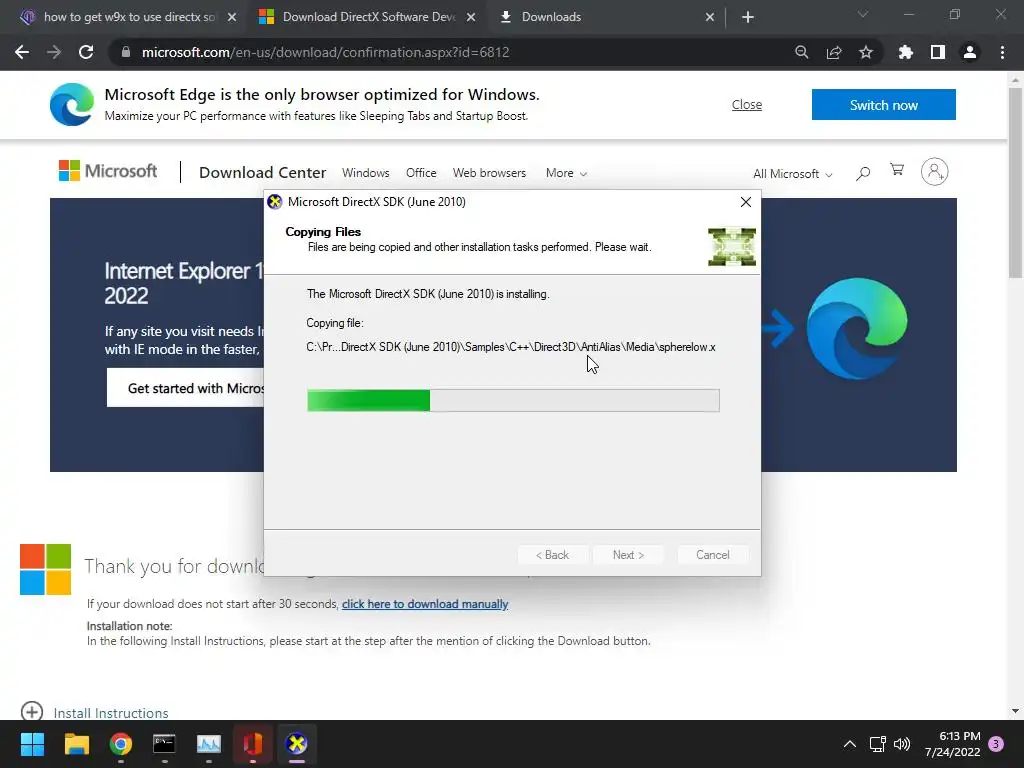1024x768 pixels.
Task: Click the Back button in installer
Action: 552,554
